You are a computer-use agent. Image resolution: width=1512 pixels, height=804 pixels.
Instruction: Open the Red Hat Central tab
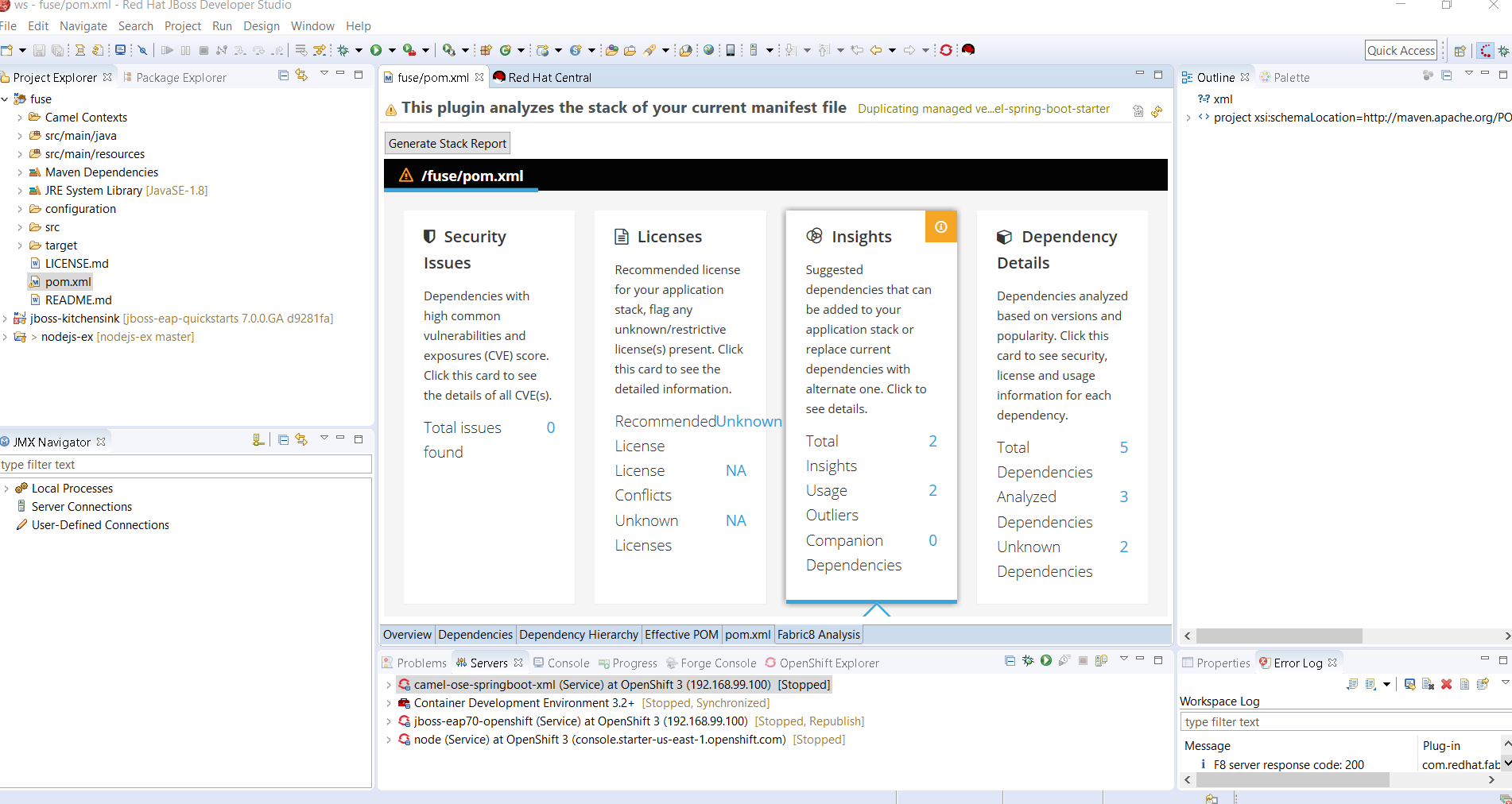[543, 77]
